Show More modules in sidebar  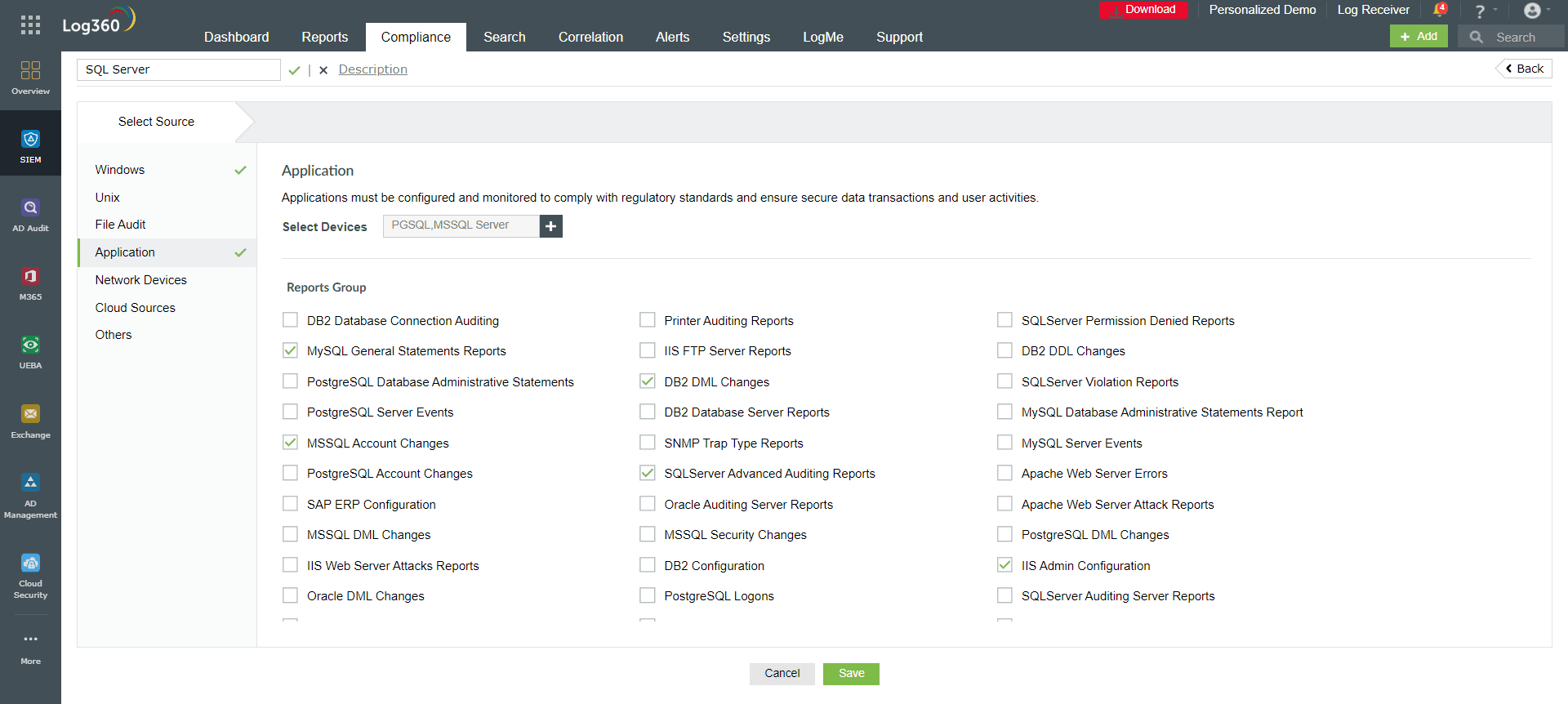click(30, 648)
